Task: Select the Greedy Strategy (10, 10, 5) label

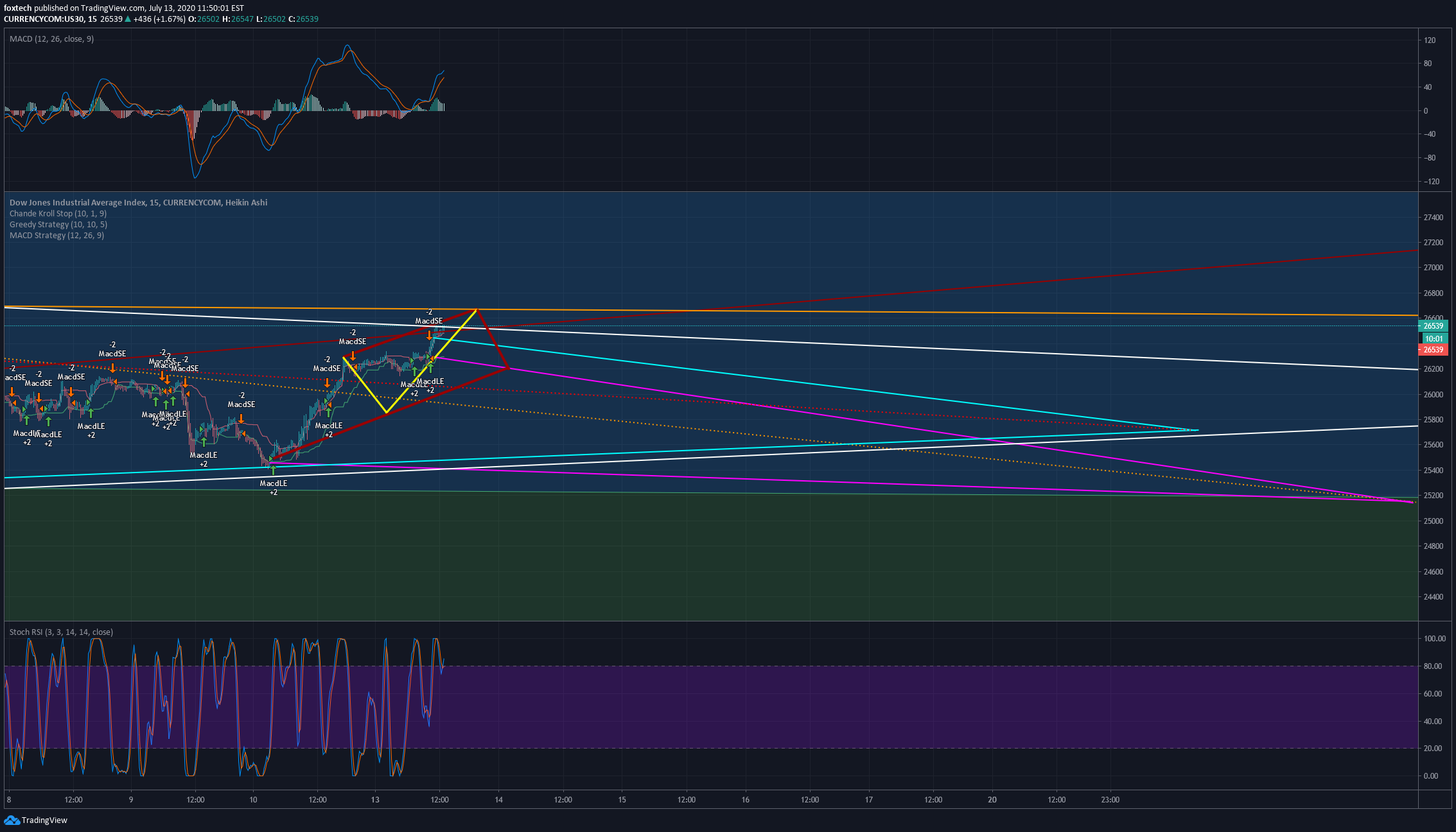Action: [58, 224]
